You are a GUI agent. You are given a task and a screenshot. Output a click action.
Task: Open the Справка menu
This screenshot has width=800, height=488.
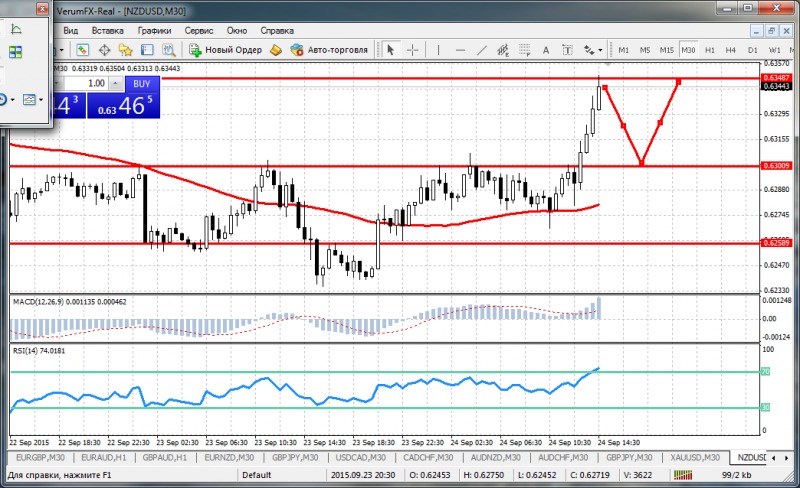(x=277, y=31)
